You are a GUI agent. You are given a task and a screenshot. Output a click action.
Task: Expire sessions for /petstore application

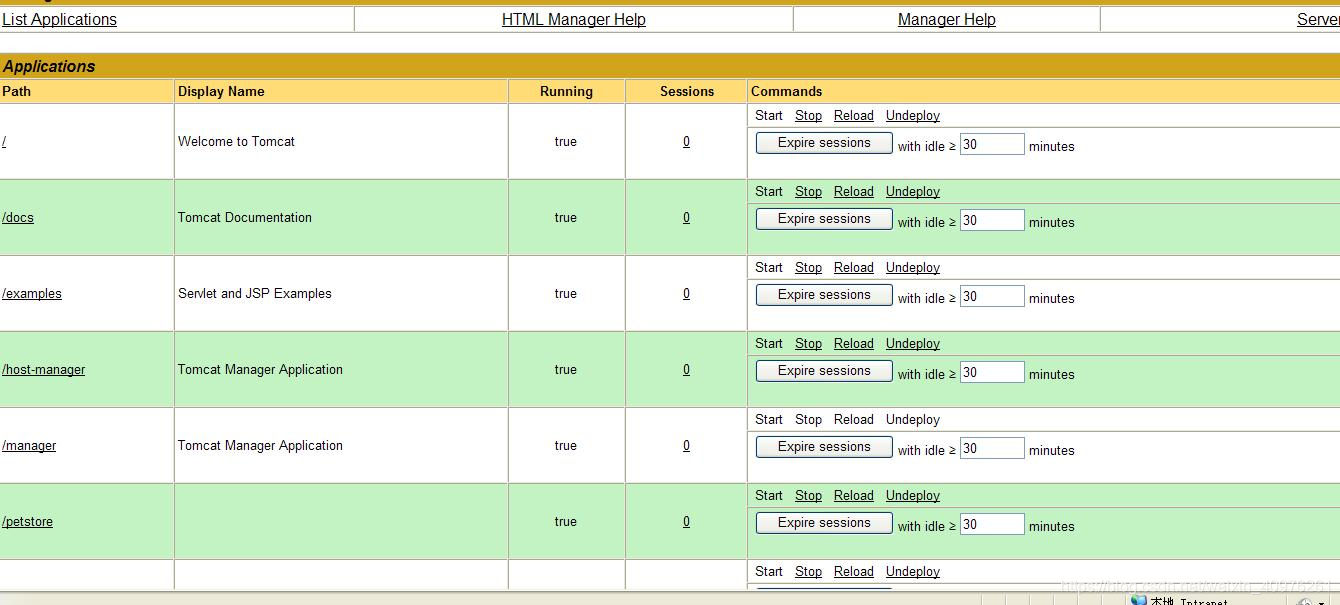tap(824, 523)
